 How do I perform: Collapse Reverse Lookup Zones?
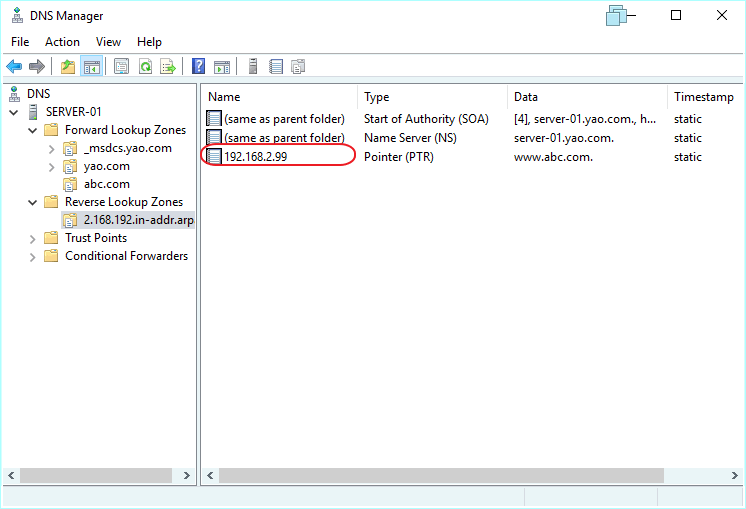point(32,203)
